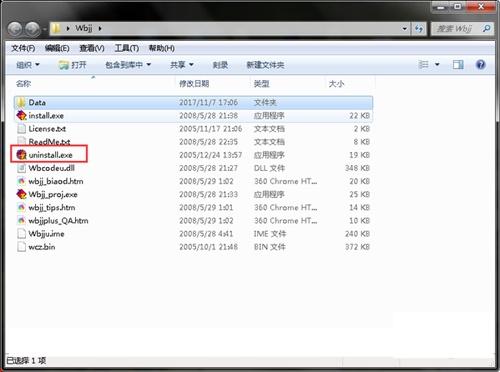This screenshot has width=500, height=372.
Task: Open the 工具(T) menu
Action: (x=127, y=48)
